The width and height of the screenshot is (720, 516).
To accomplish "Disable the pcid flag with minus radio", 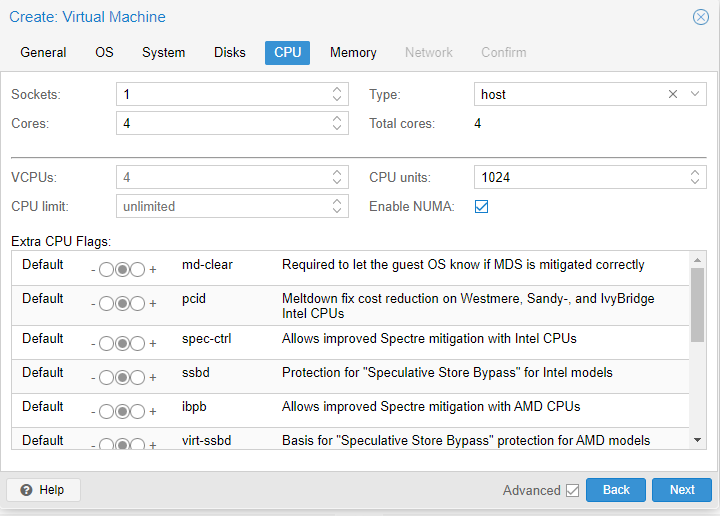I will coord(106,303).
